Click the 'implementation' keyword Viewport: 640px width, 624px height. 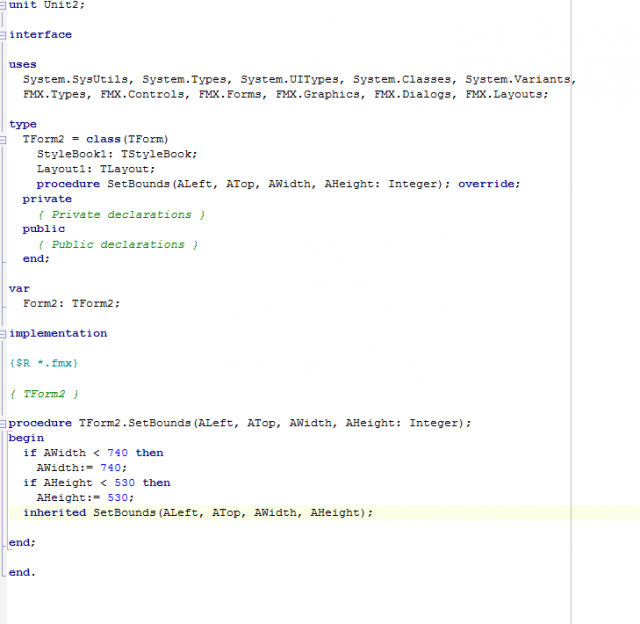coord(58,333)
